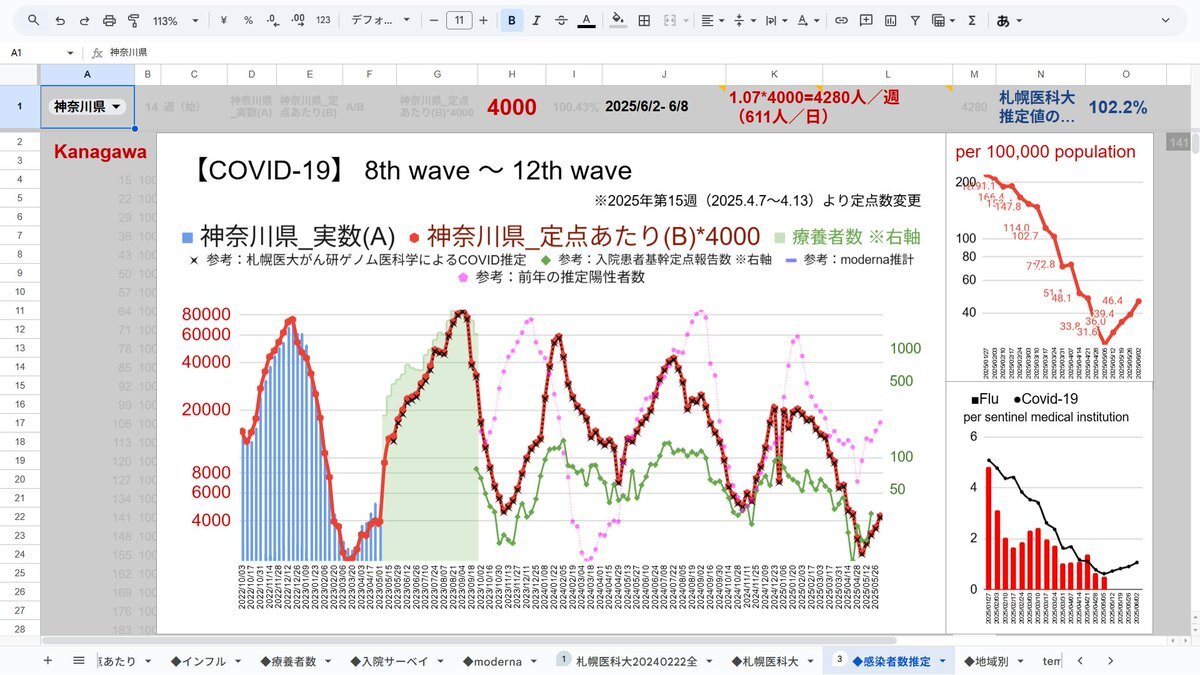This screenshot has width=1200, height=675.
Task: Open the text color picker
Action: click(586, 20)
